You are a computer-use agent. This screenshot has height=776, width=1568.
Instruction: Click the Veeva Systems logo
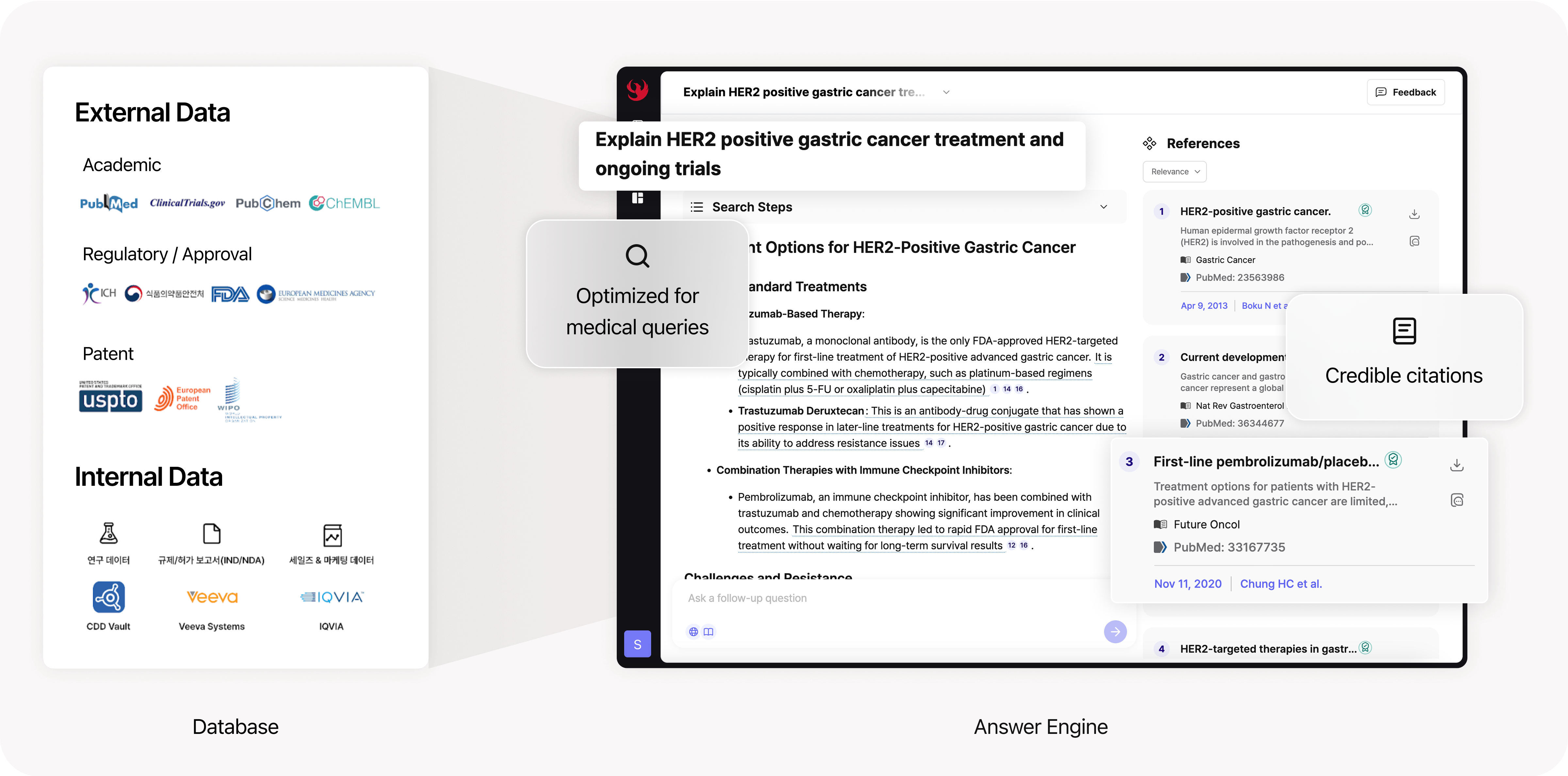click(x=212, y=597)
